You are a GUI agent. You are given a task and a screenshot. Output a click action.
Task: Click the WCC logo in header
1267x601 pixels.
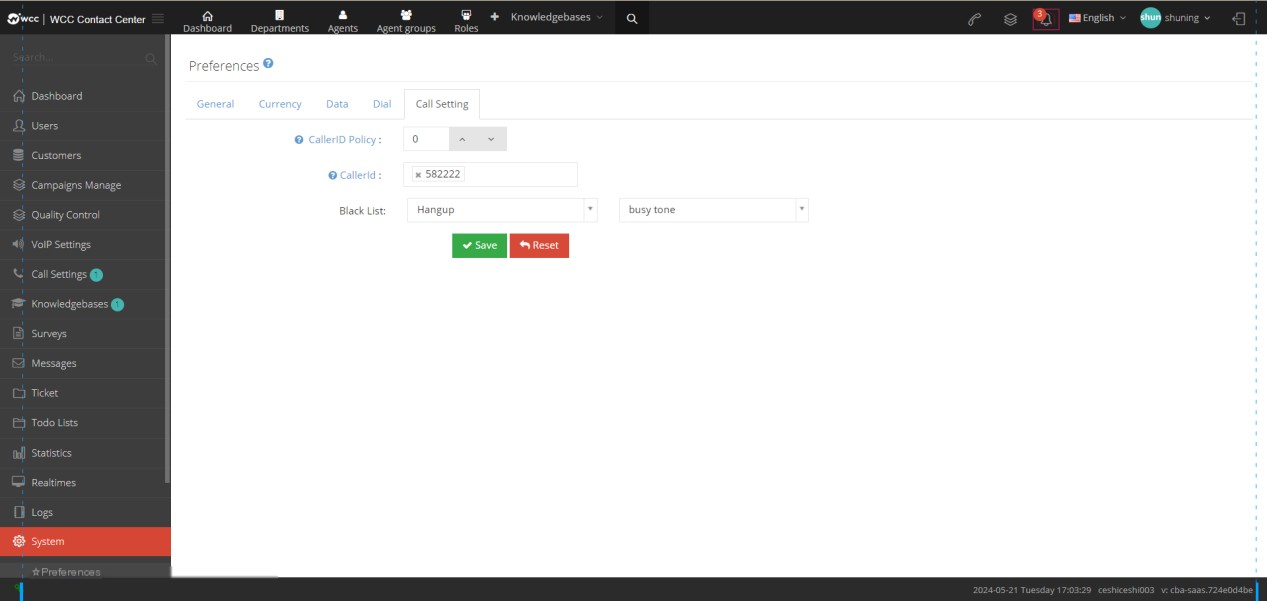23,19
